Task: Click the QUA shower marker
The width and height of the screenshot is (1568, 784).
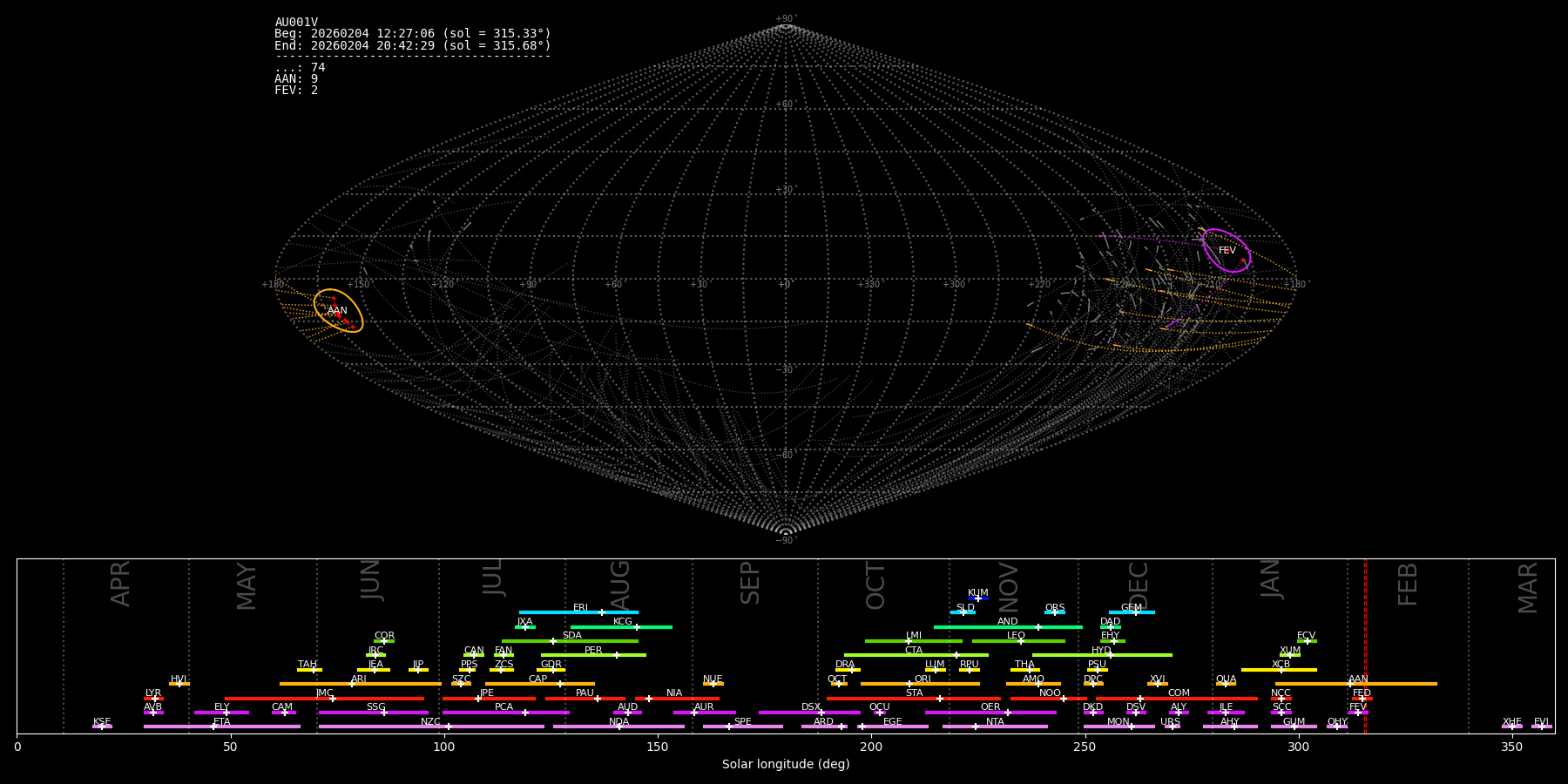Action: [1225, 684]
